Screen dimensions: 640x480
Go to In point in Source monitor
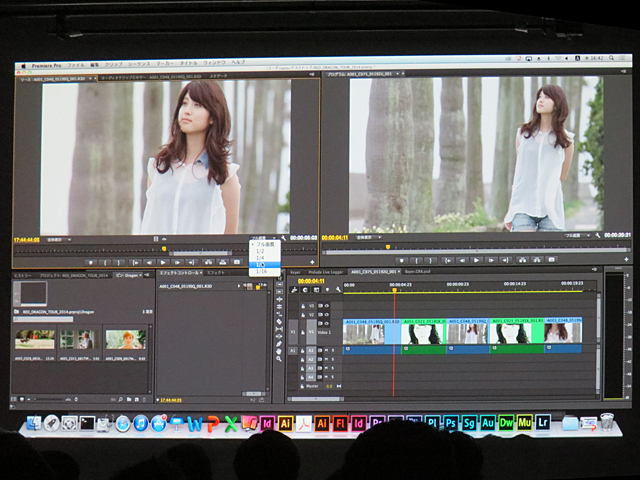tap(135, 262)
